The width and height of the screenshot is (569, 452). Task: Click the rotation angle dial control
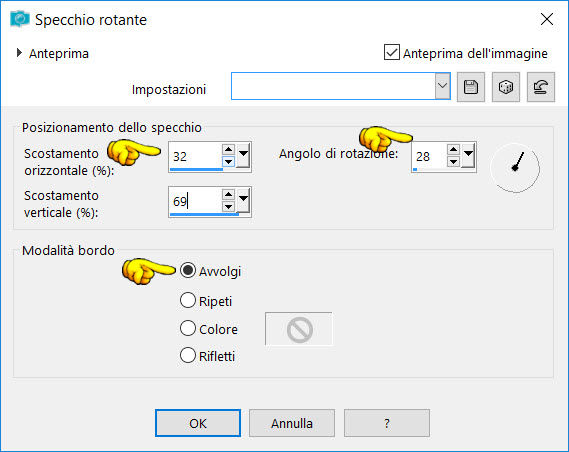[x=515, y=167]
